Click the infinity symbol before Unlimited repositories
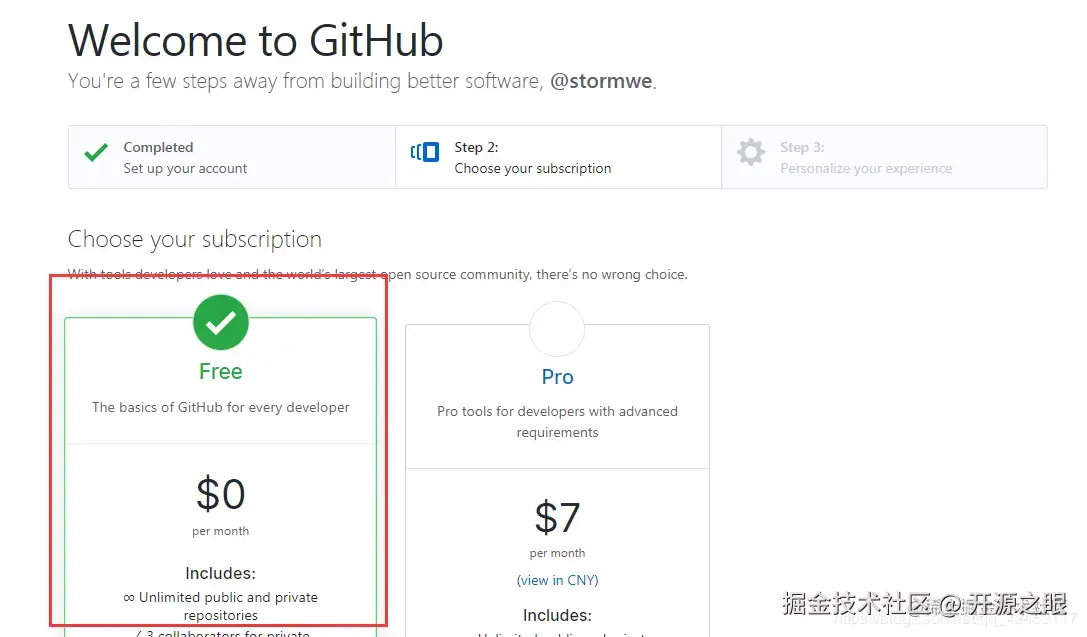The image size is (1087, 637). [129, 597]
